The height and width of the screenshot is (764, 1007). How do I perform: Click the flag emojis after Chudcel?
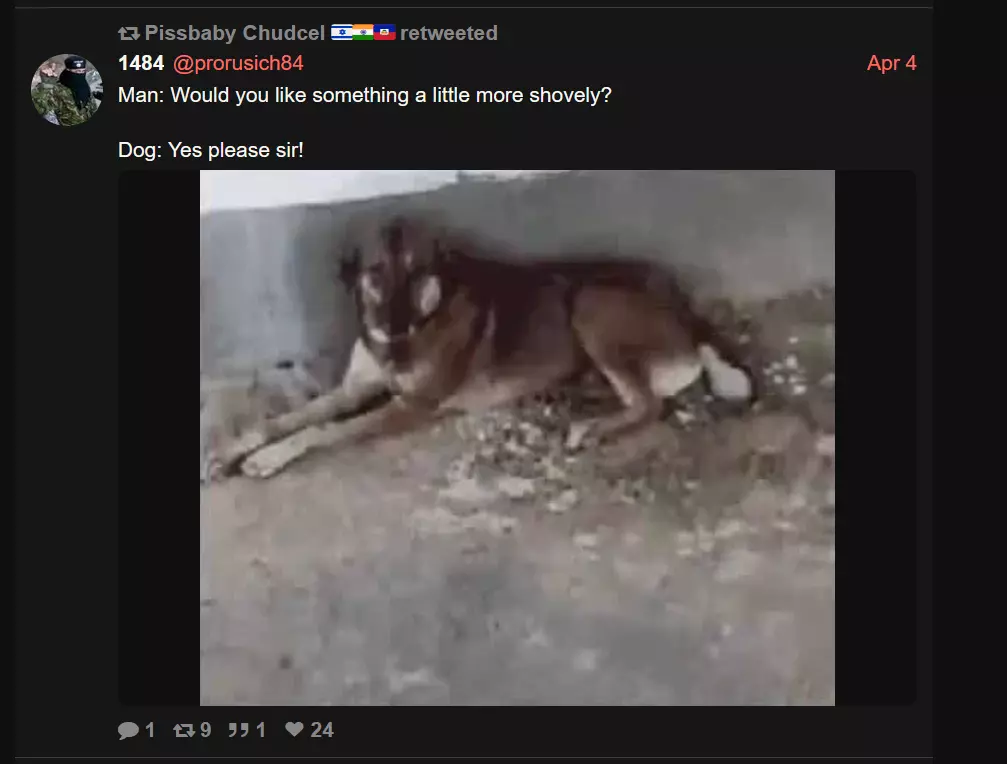pos(363,32)
